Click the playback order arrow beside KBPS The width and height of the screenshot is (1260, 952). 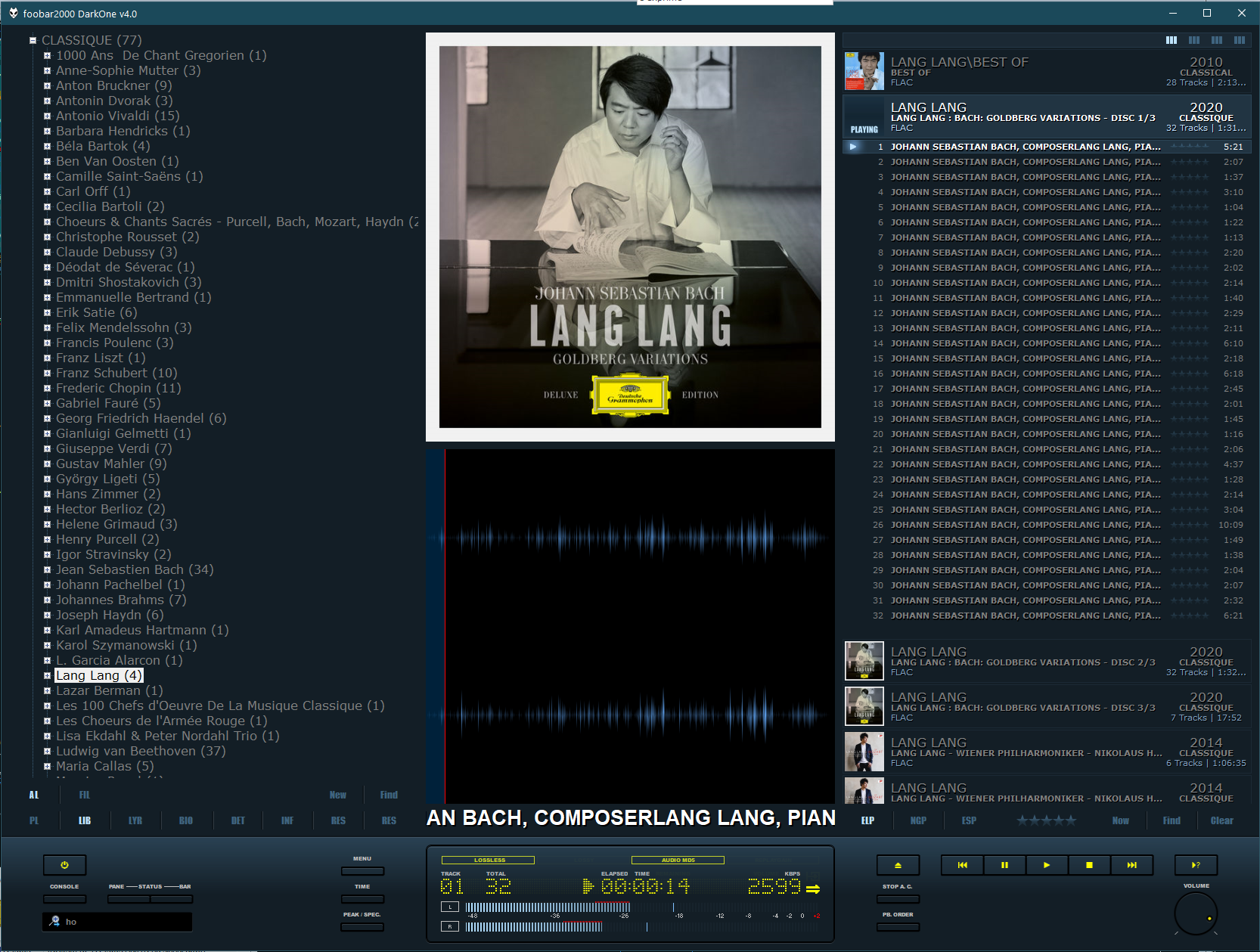click(x=813, y=889)
